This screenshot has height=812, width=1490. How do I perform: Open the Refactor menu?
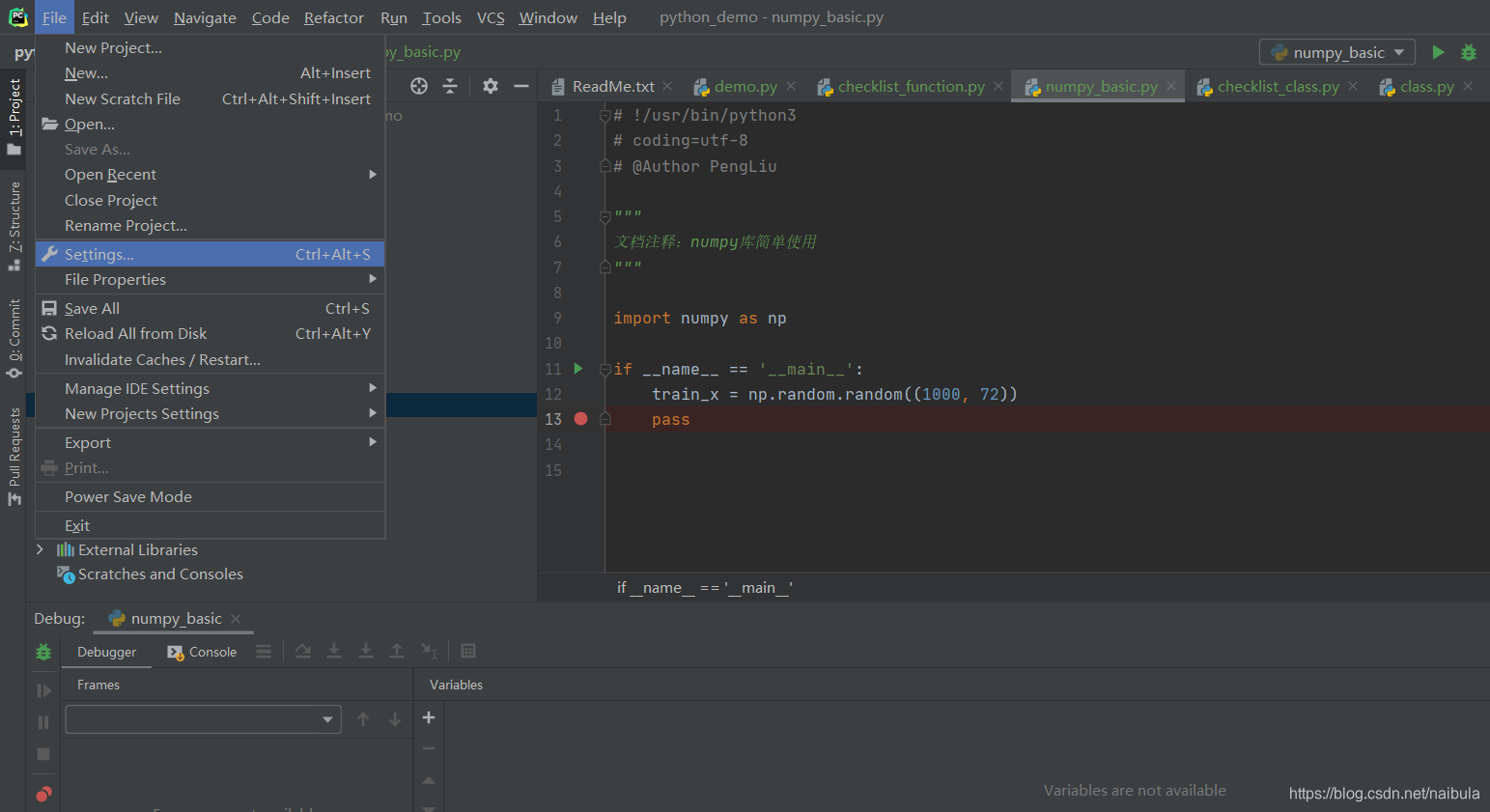tap(334, 17)
